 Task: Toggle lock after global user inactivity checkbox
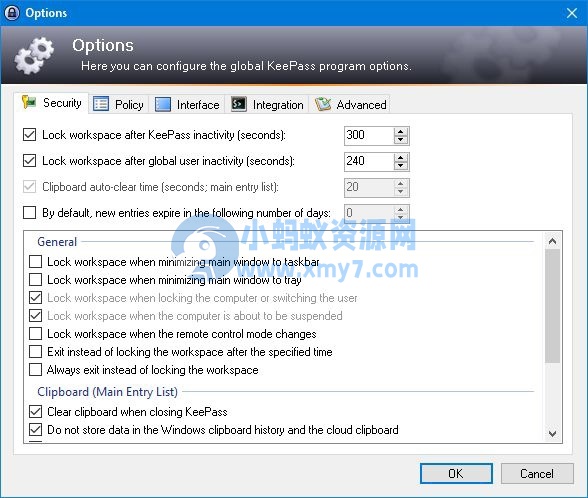30,161
